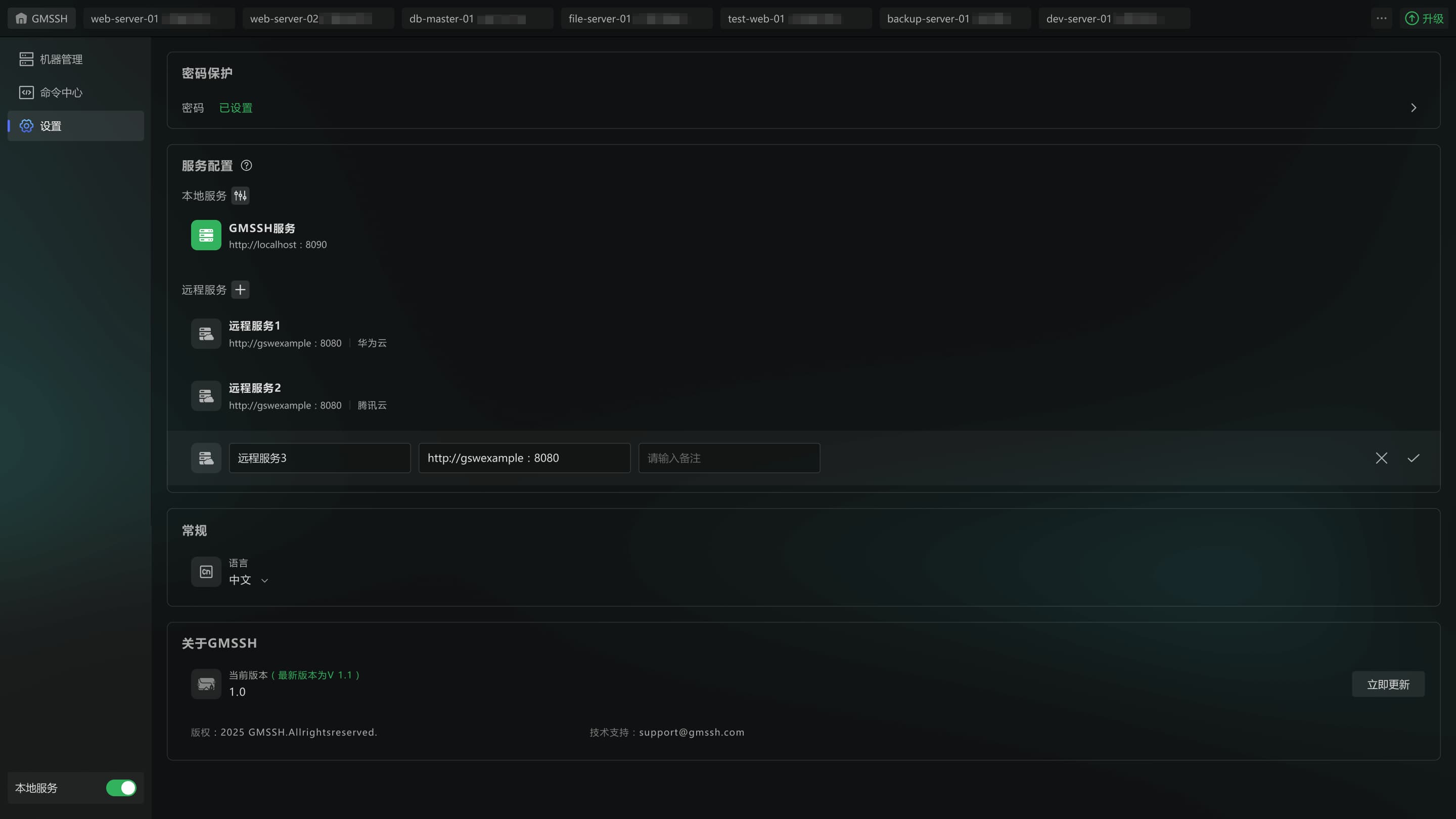Click the help icon beside 服务配置
The image size is (1456, 819).
[x=246, y=166]
